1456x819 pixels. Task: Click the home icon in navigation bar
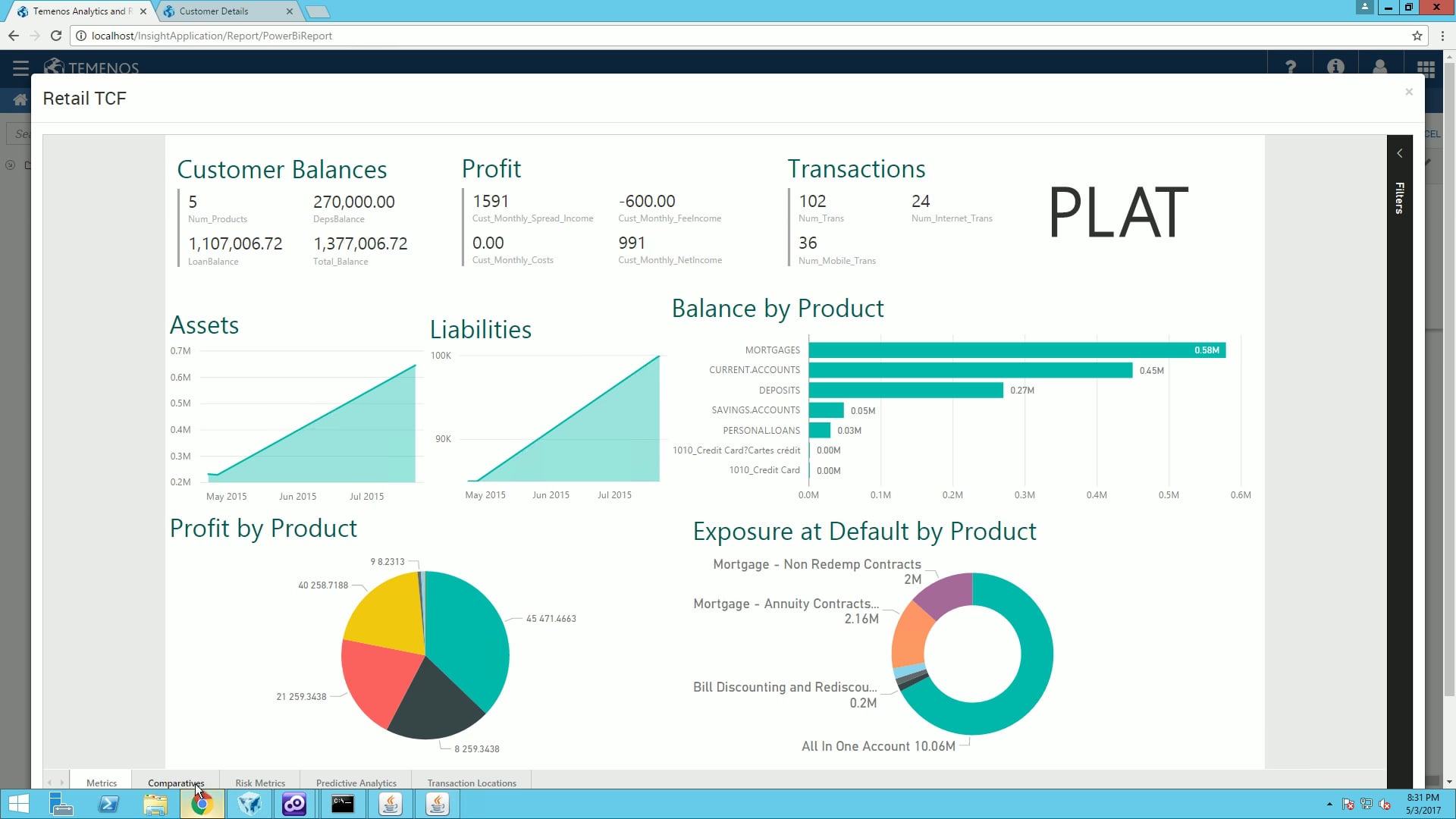pos(20,99)
